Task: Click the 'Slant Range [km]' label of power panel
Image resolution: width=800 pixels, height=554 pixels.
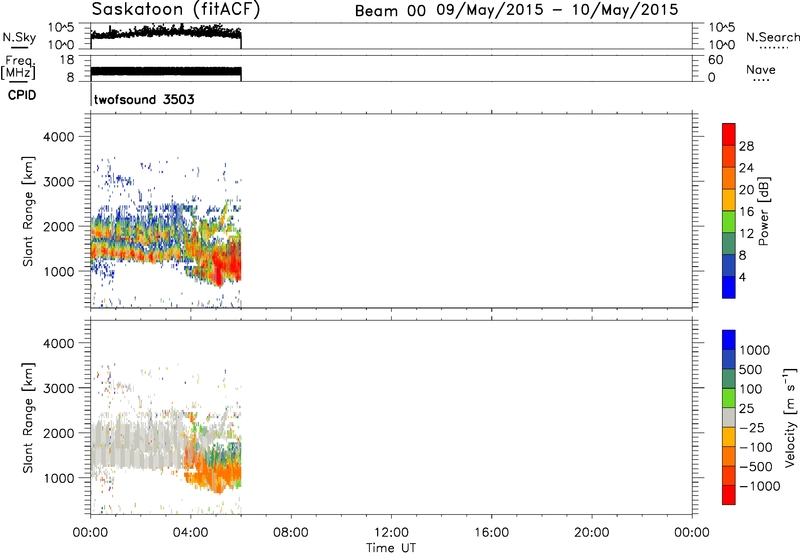Action: click(28, 211)
